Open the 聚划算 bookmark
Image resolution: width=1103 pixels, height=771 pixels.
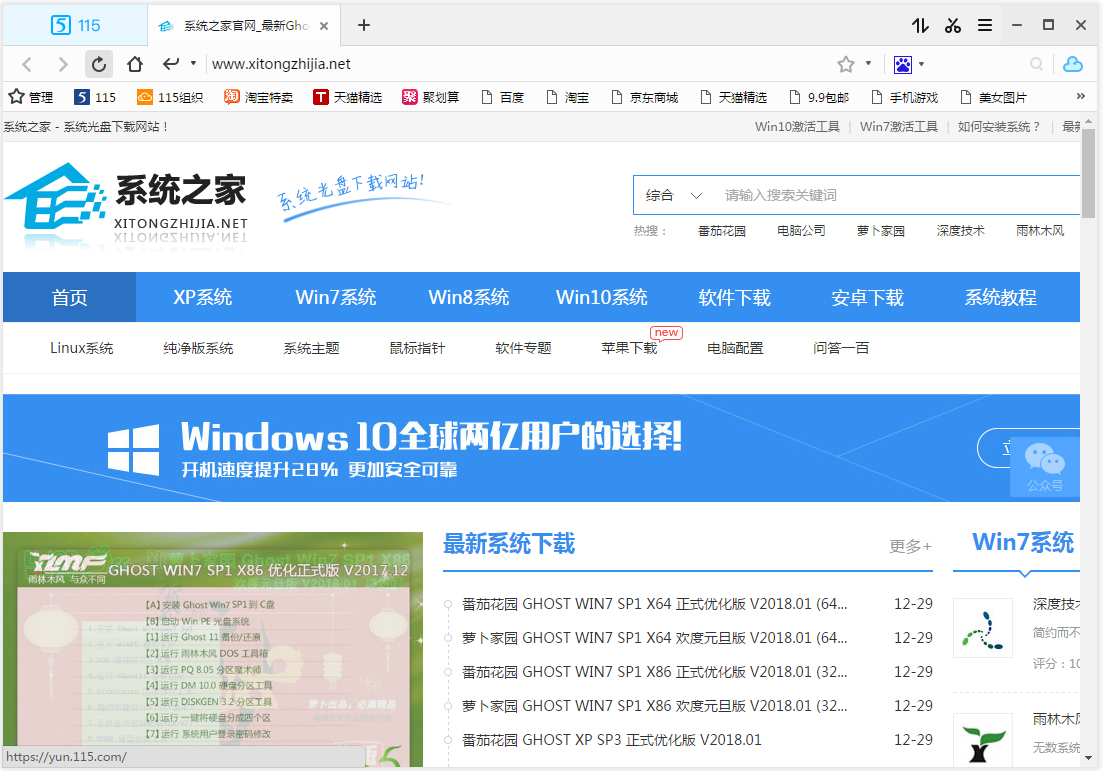pyautogui.click(x=431, y=97)
